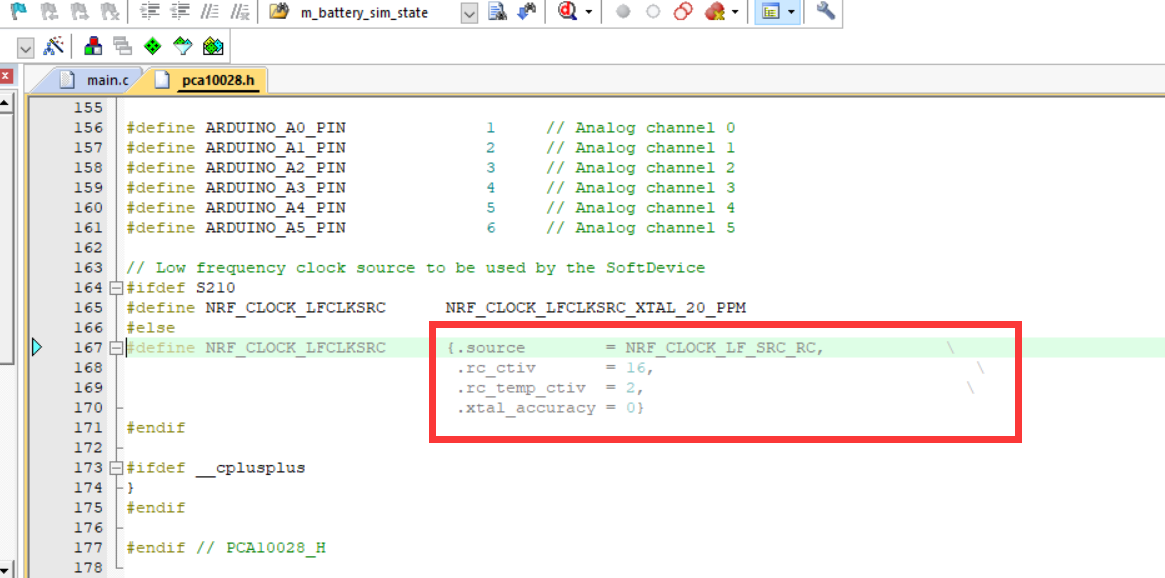Open Configuration with the wrench icon
This screenshot has height=578, width=1165.
[x=825, y=12]
